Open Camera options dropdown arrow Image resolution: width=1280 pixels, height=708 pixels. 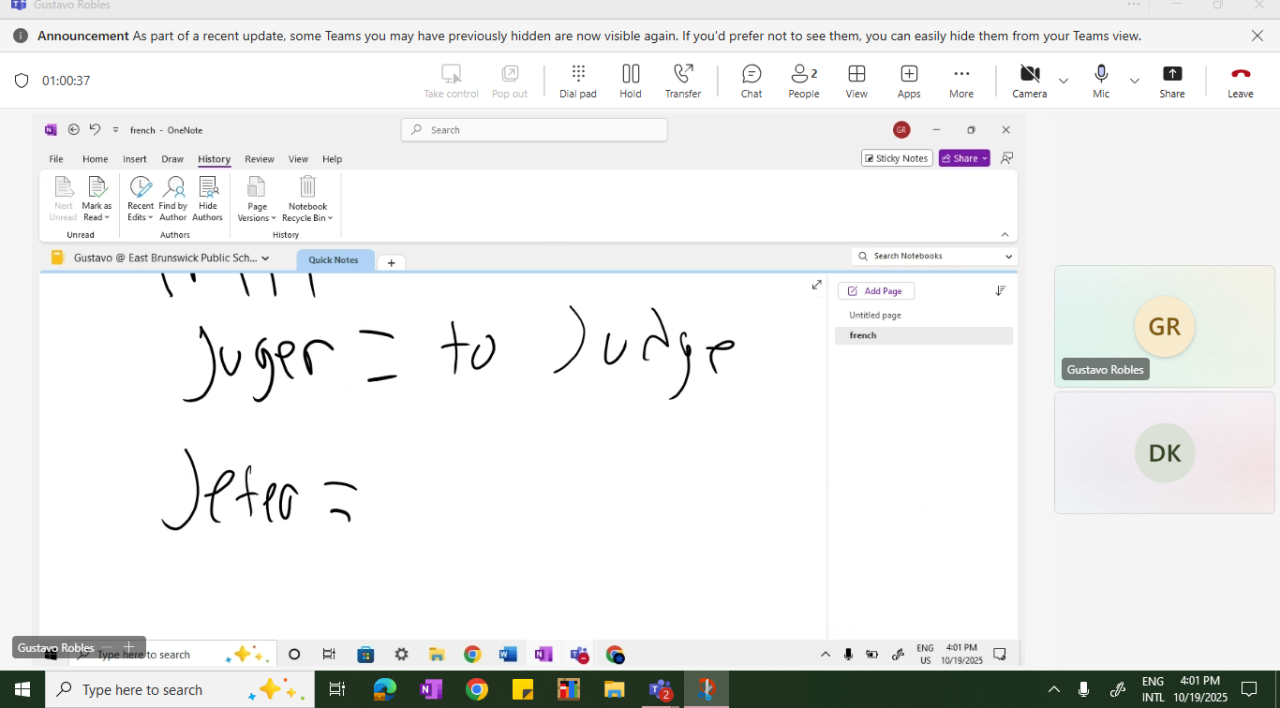tap(1063, 81)
